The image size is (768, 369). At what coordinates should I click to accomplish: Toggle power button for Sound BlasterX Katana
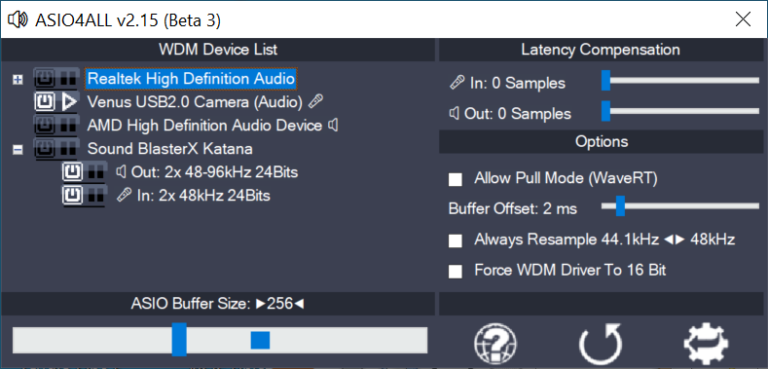(45, 148)
